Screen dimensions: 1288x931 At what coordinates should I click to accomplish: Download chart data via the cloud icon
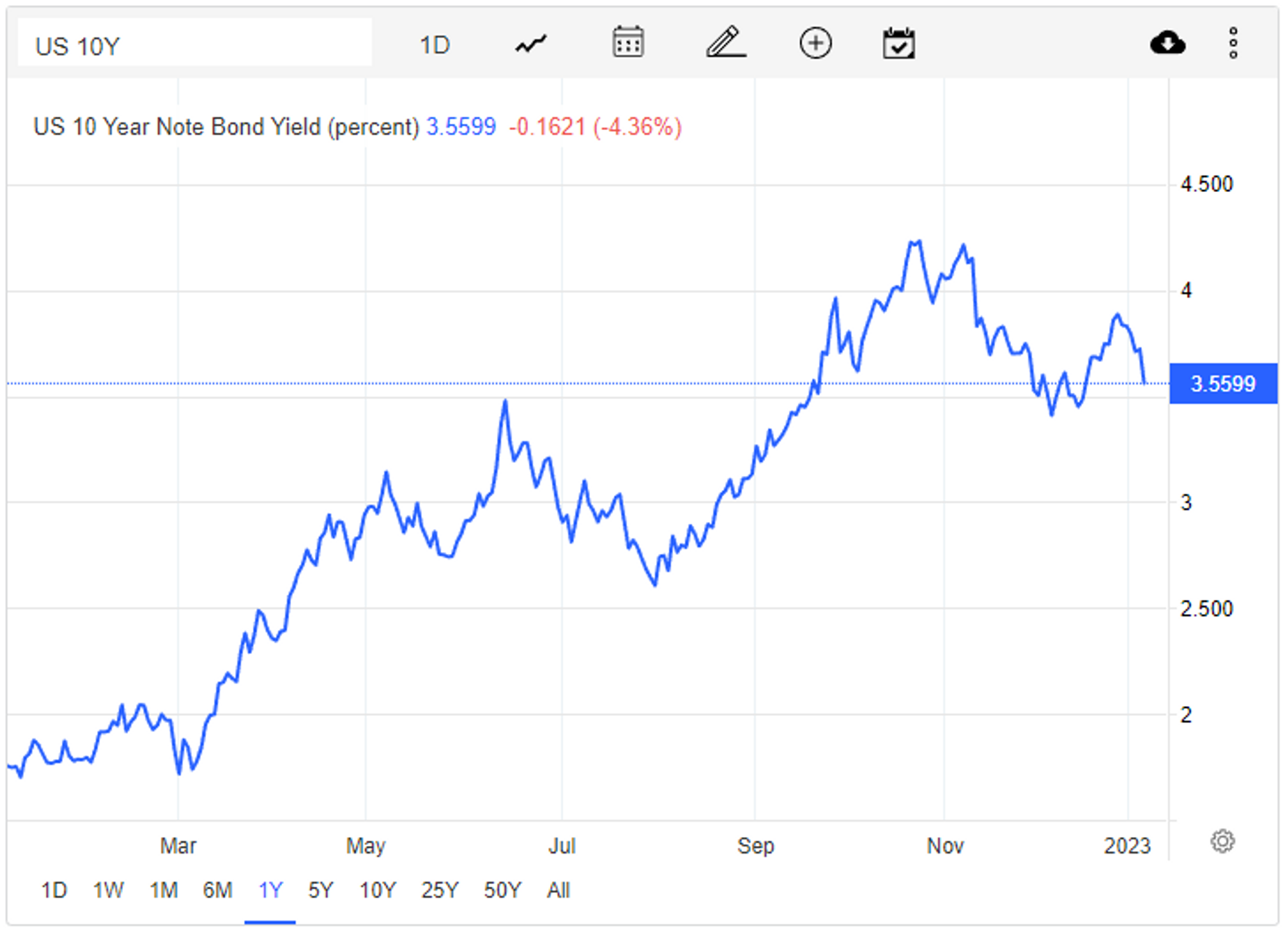(1167, 43)
